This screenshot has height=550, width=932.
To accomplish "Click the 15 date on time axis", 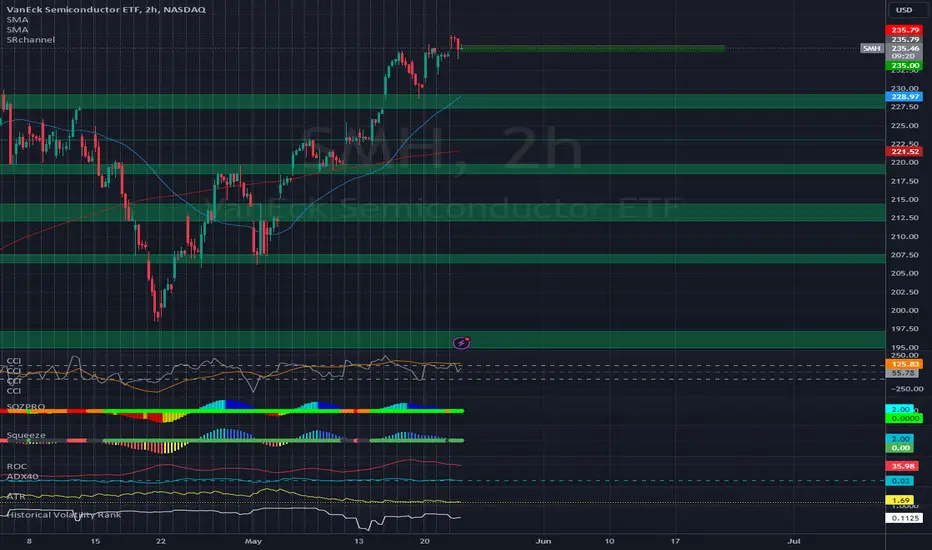I will coord(95,541).
